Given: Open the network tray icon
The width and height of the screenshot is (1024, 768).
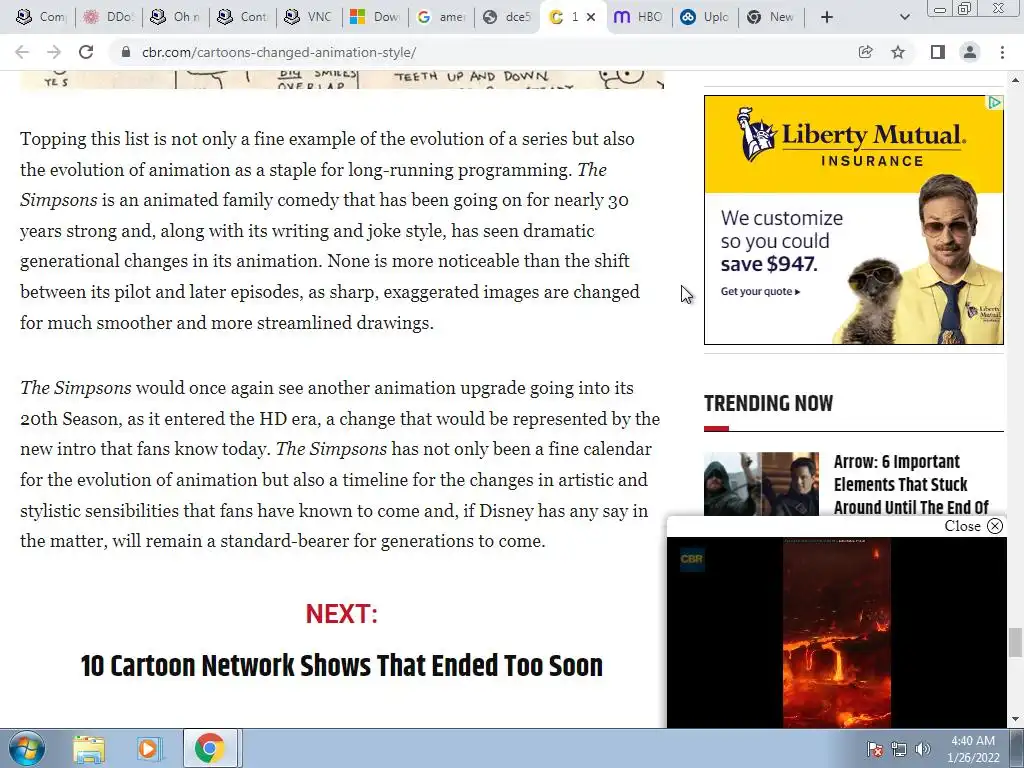Looking at the screenshot, I should [x=899, y=749].
